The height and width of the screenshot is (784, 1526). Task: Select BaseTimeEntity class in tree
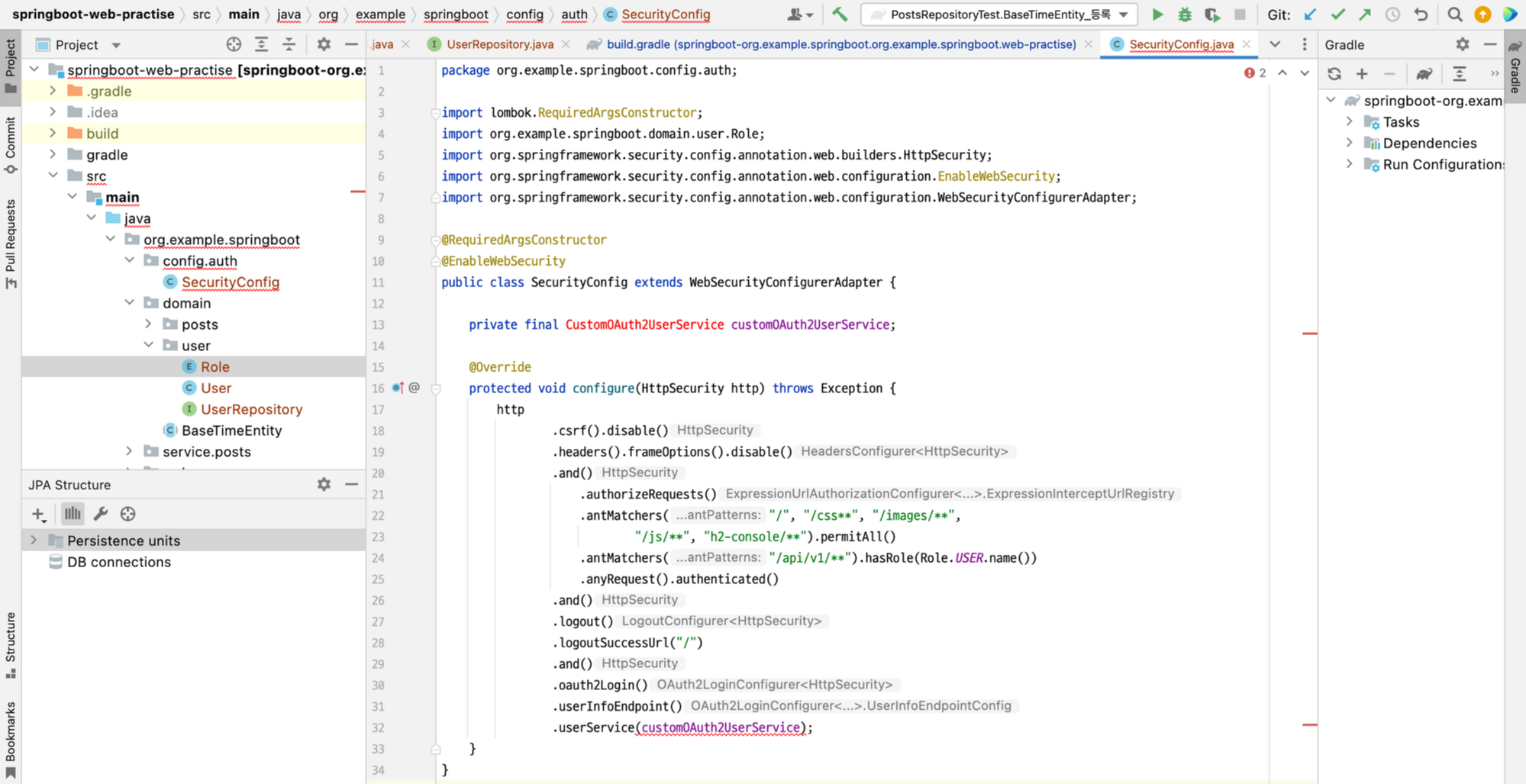pyautogui.click(x=231, y=430)
